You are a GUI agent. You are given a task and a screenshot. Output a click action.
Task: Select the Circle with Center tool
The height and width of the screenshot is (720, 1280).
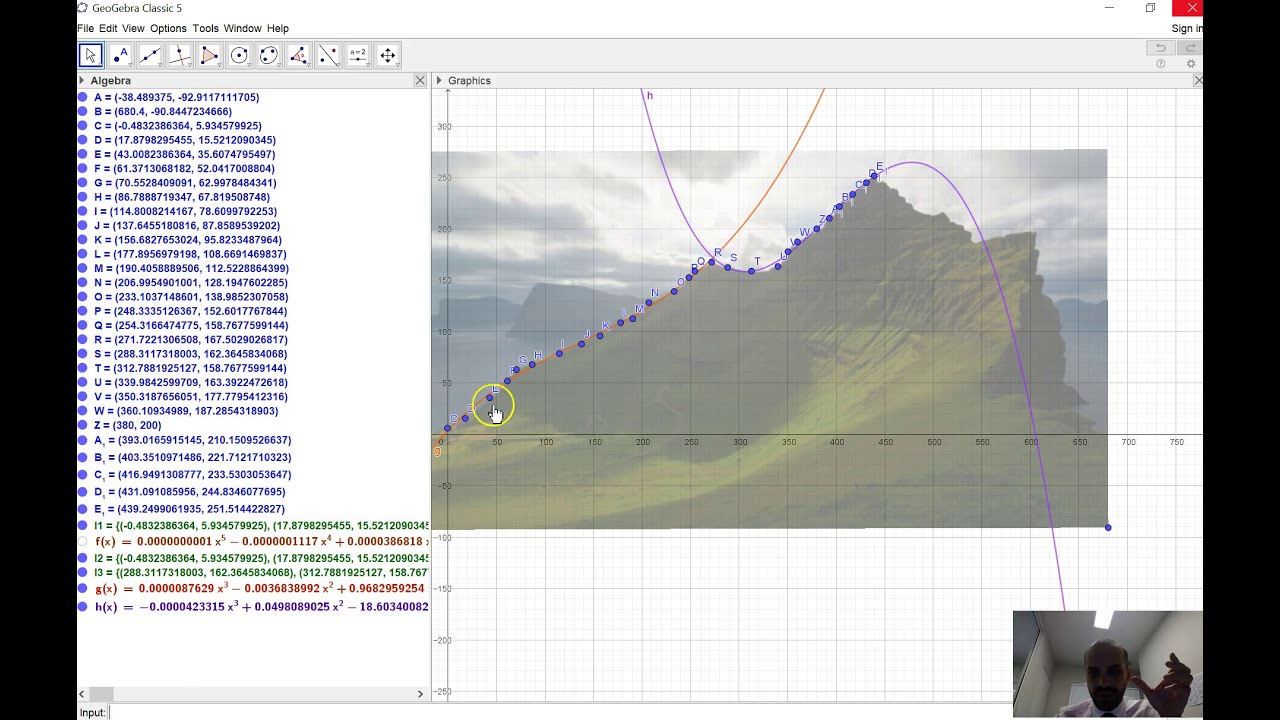(239, 56)
